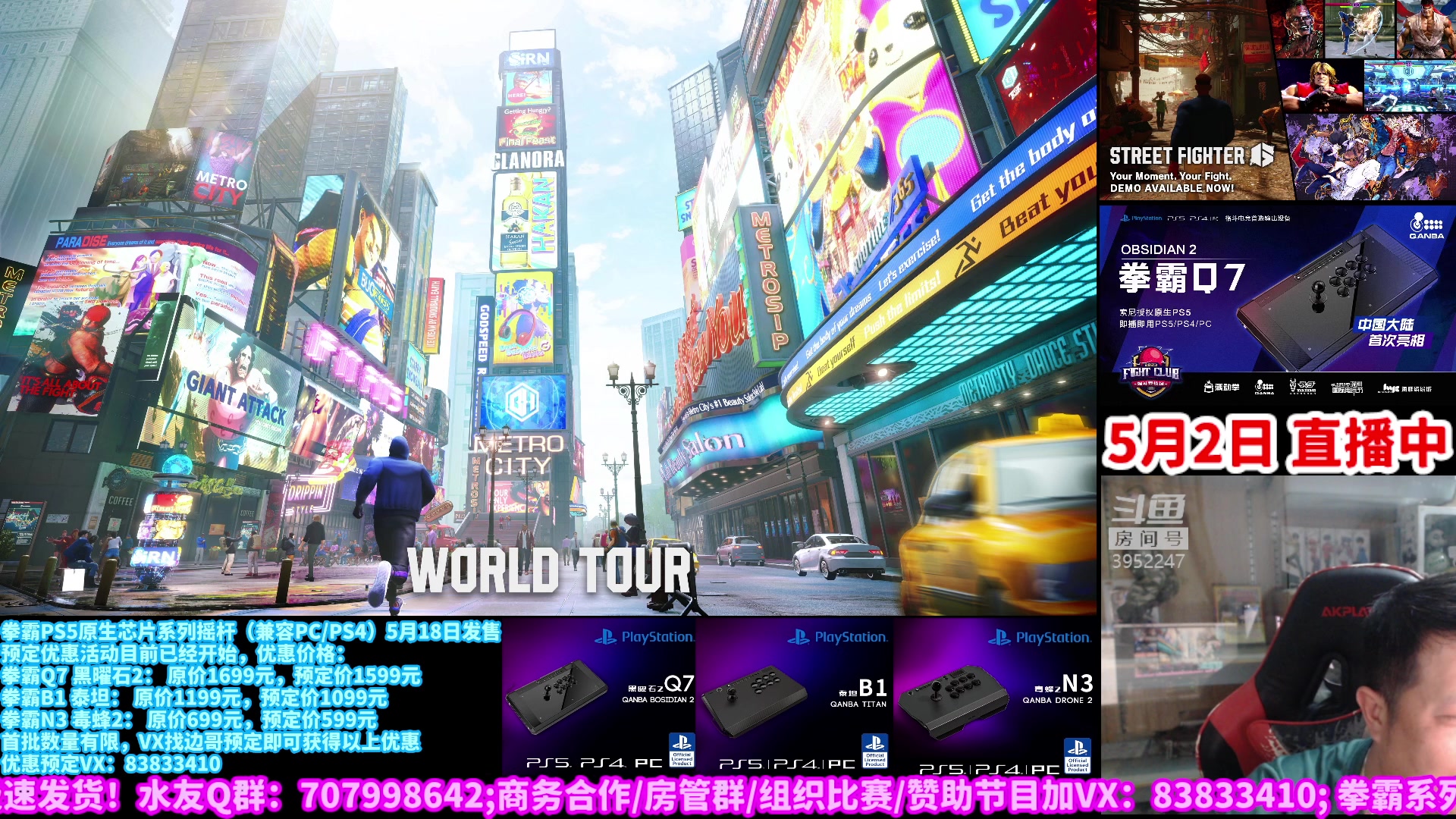Click the Qanba logo on Obsidian 2 banner

pyautogui.click(x=1426, y=225)
